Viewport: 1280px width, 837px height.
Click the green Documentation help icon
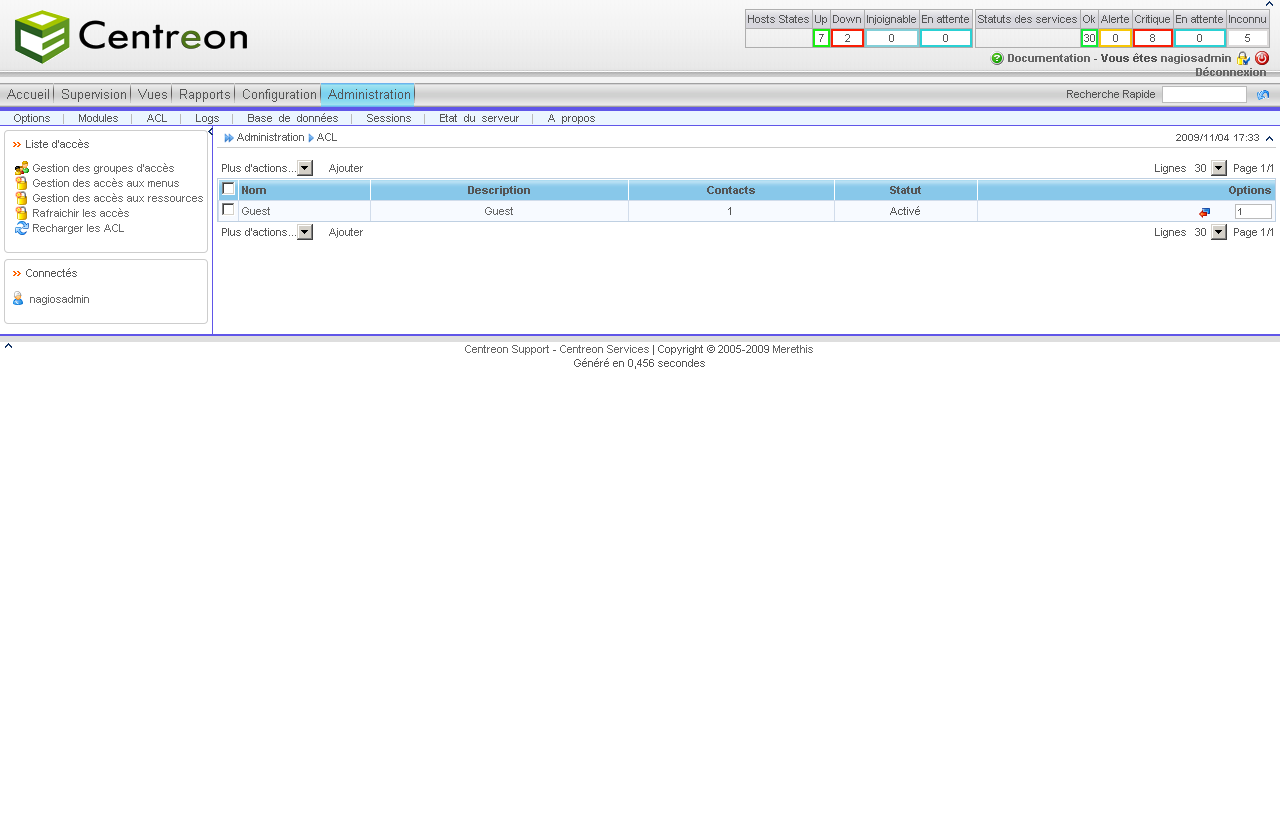coord(997,58)
